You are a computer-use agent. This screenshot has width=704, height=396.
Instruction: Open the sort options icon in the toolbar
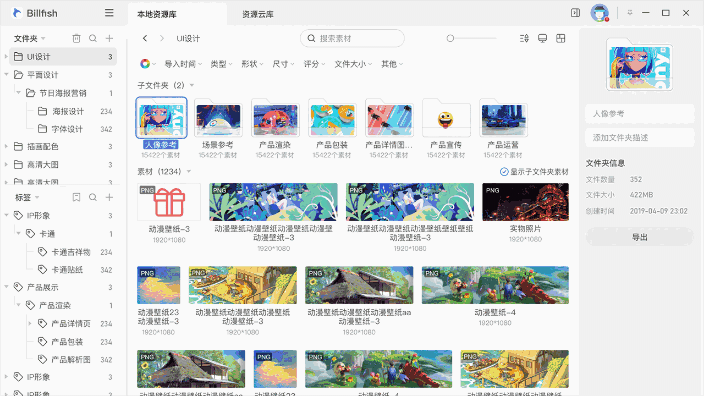[x=524, y=39]
